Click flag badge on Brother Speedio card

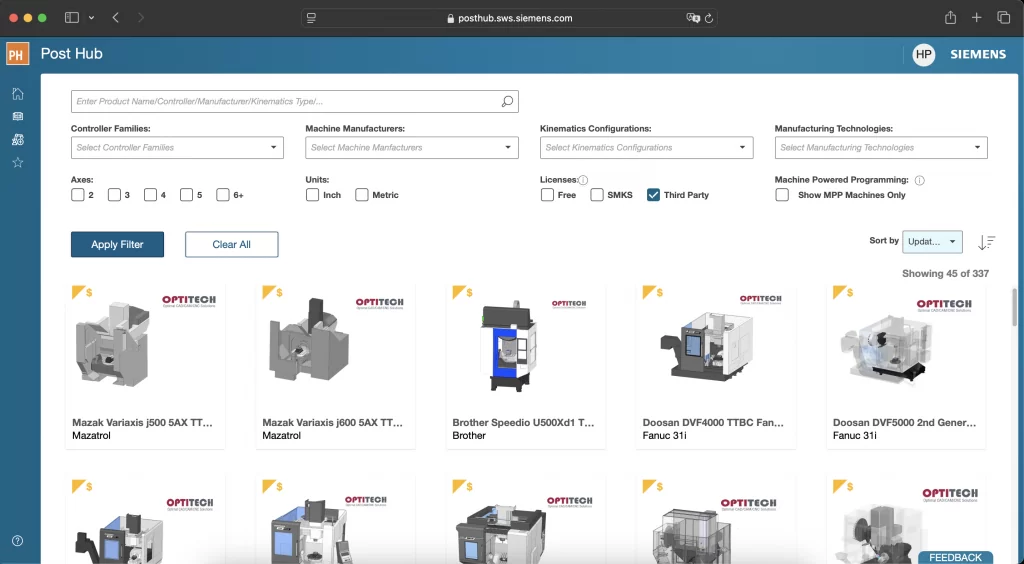[x=458, y=292]
